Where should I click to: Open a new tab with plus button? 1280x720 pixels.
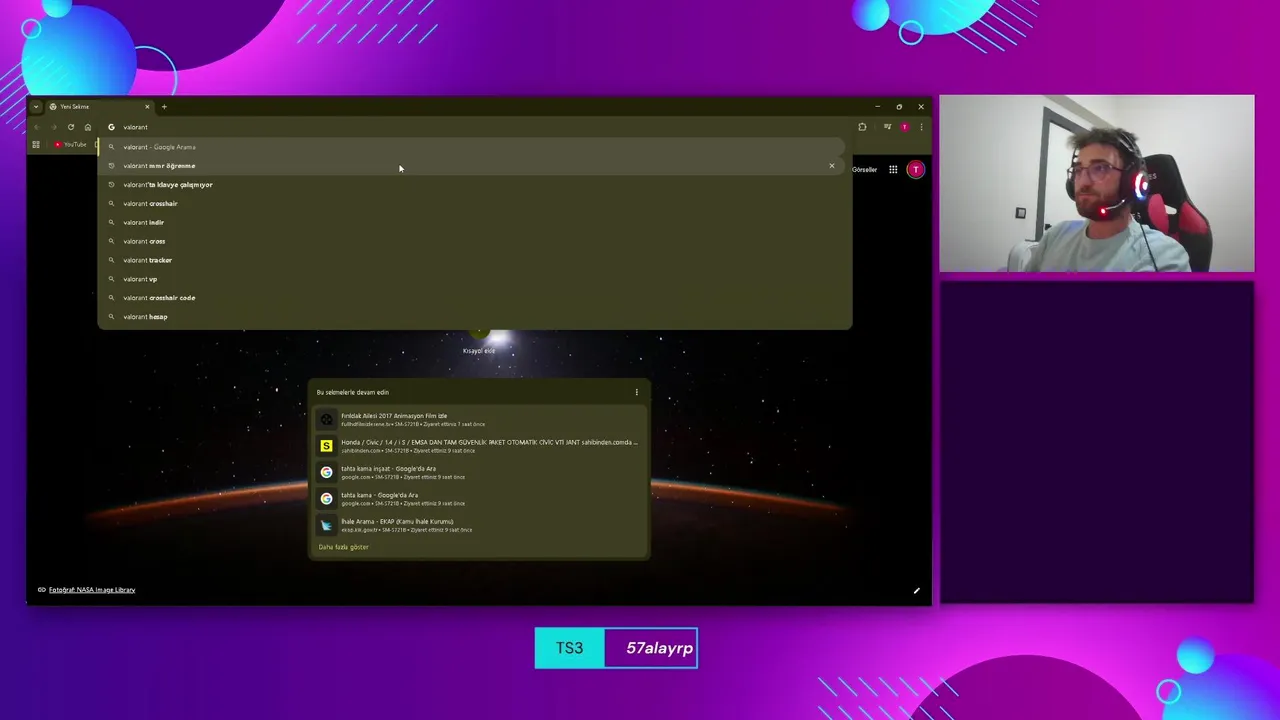coord(164,106)
